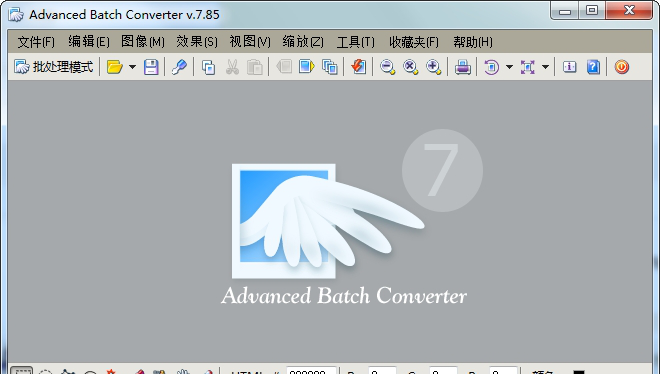660x388 pixels.
Task: Open a file with the folder icon
Action: [x=114, y=67]
